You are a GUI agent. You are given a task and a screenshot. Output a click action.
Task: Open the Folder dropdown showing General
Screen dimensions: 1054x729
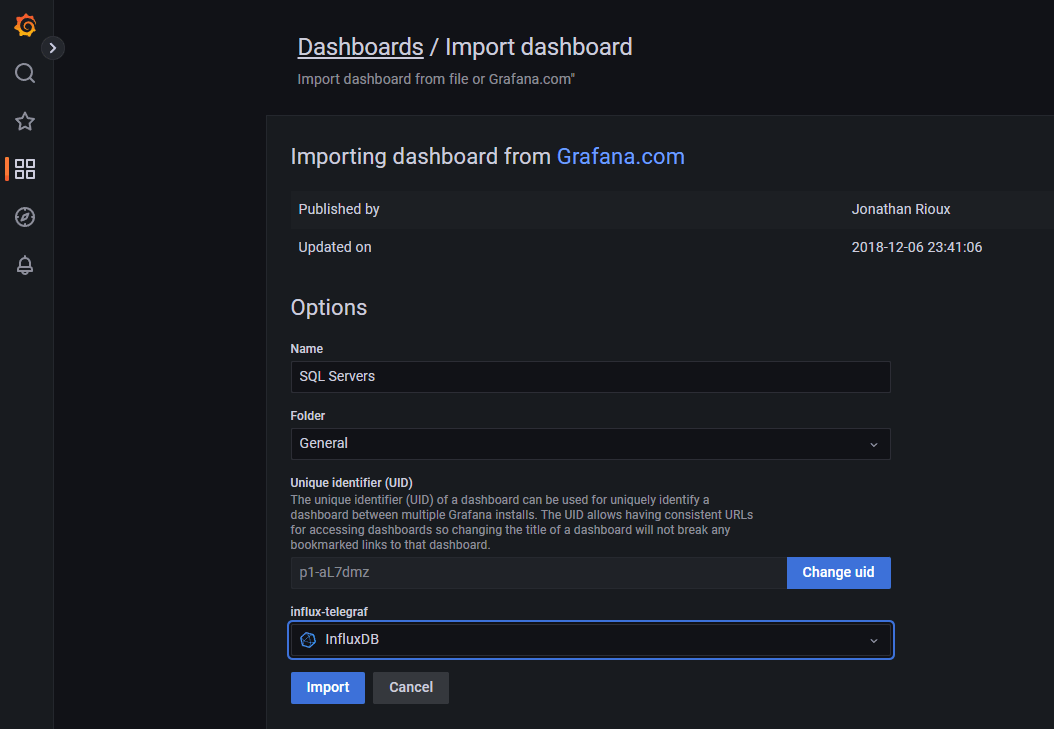pos(590,443)
